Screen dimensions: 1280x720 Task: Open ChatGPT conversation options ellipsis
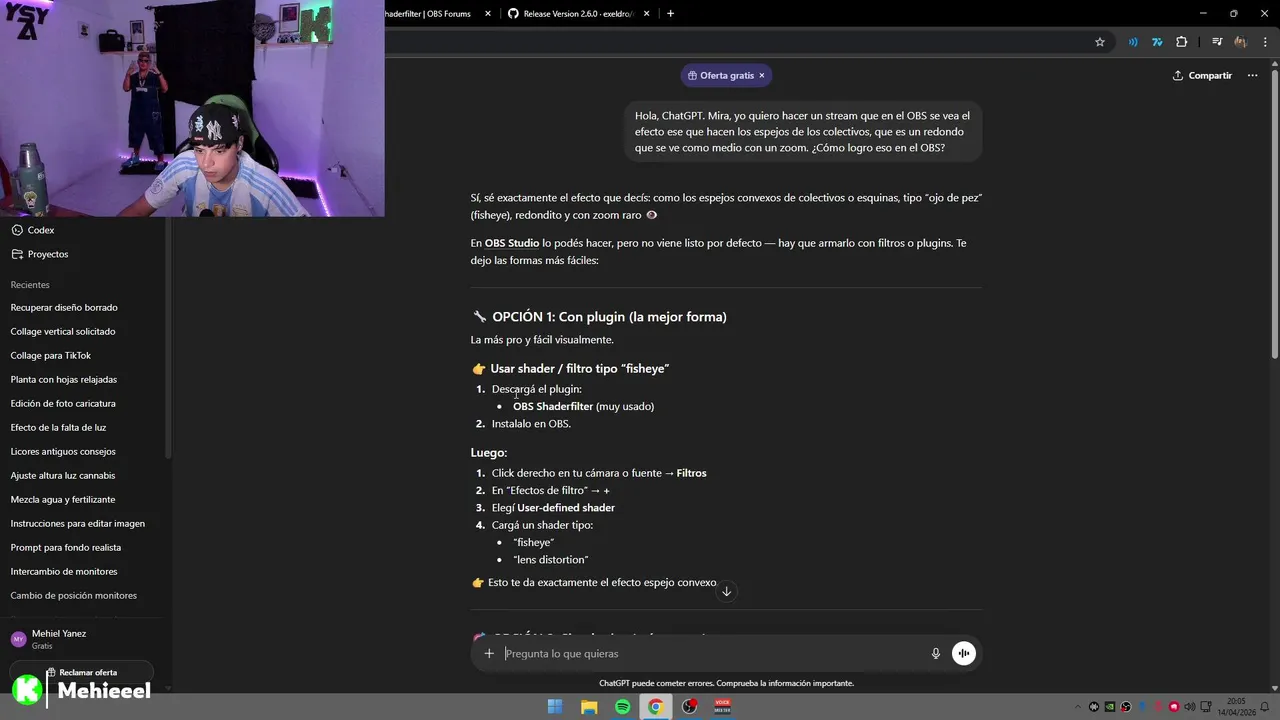(x=1252, y=75)
